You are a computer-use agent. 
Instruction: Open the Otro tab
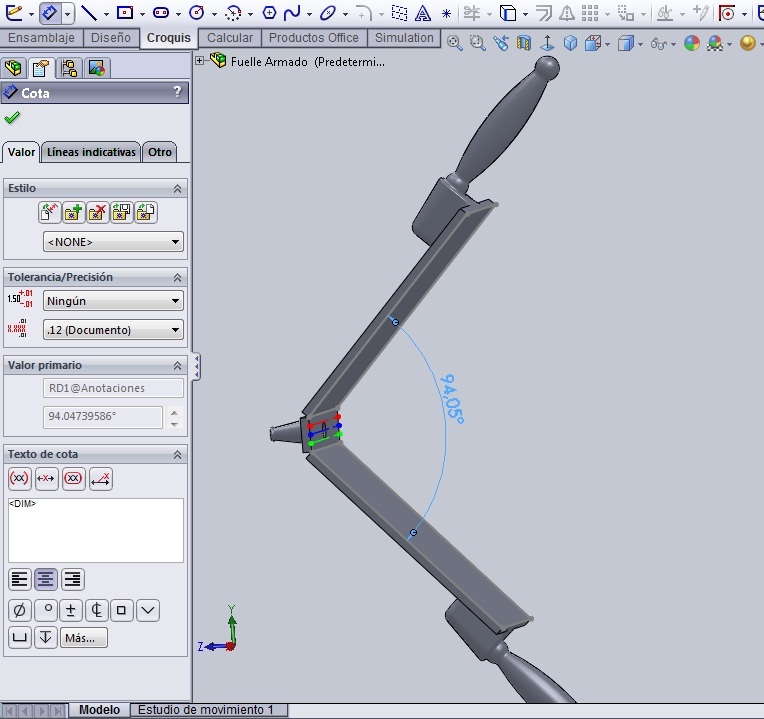click(x=160, y=152)
